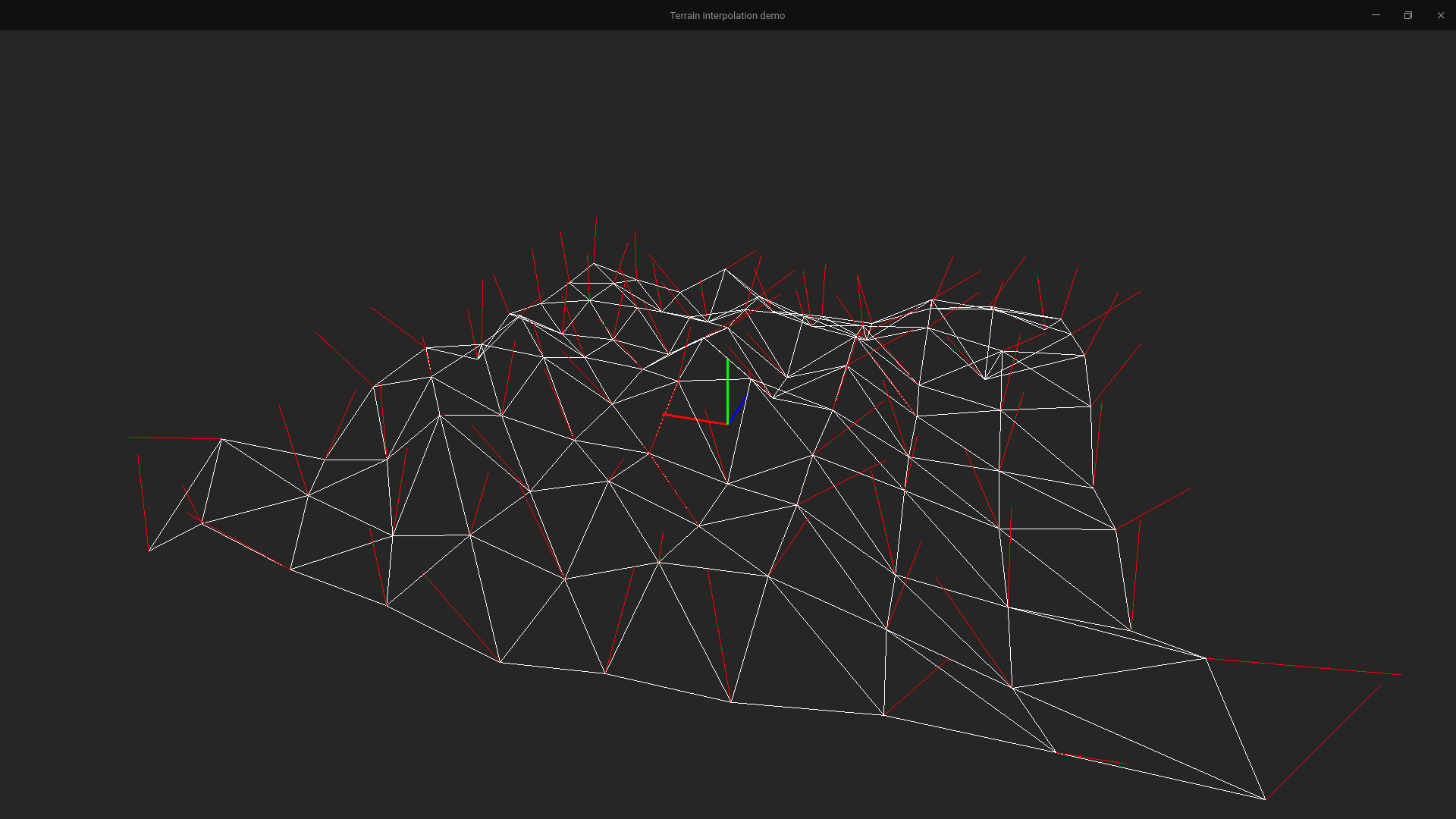The image size is (1456, 819).
Task: Click the top tip of the green axis
Action: (x=727, y=360)
